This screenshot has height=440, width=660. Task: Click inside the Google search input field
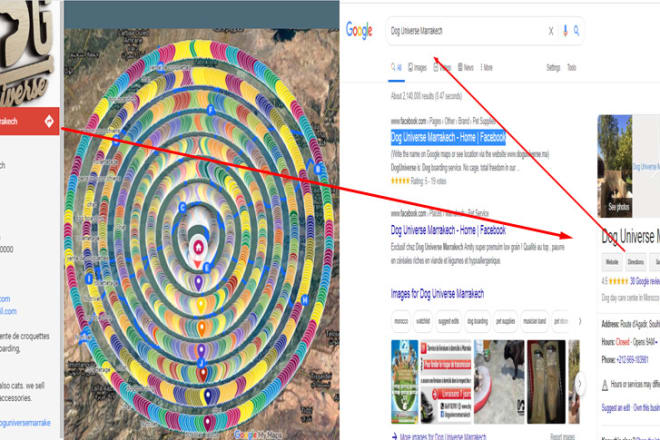[465, 31]
